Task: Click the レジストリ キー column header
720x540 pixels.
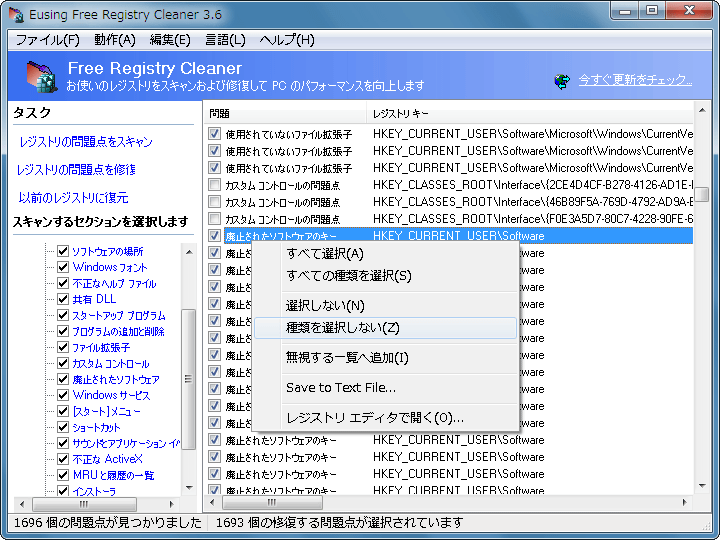Action: (x=530, y=113)
